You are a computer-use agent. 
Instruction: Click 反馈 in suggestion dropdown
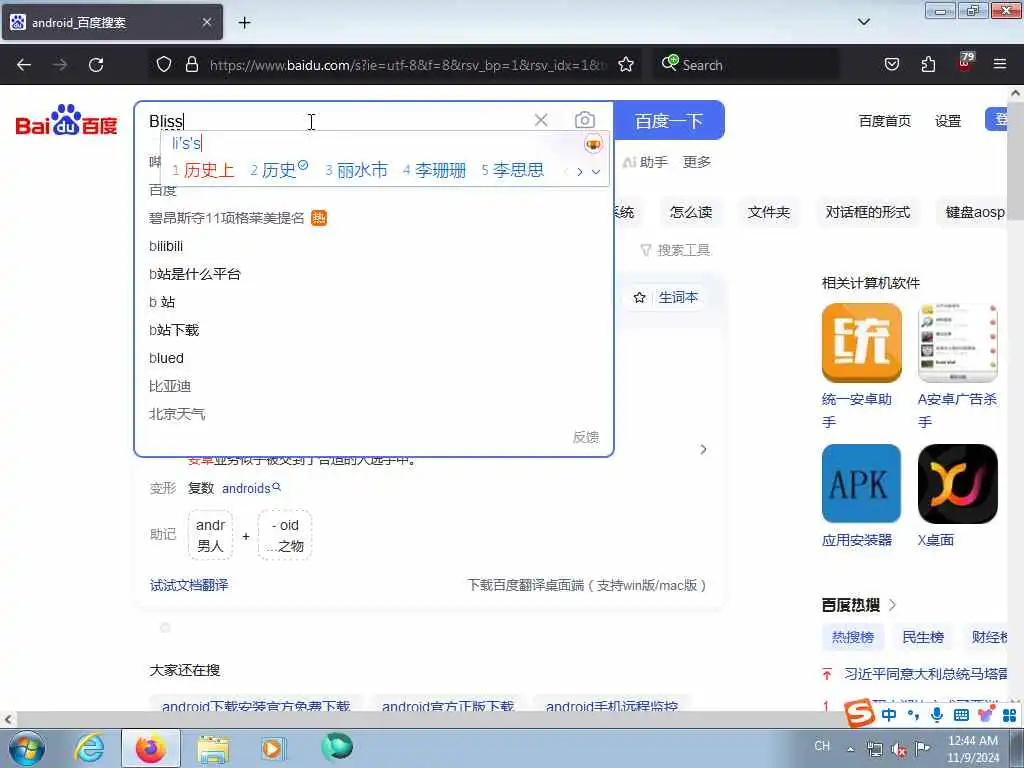(586, 437)
